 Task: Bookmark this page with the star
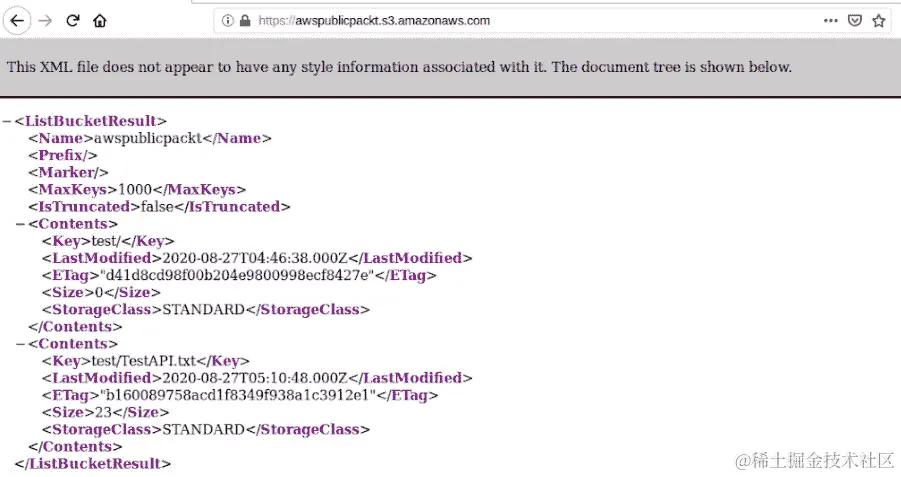[x=879, y=21]
